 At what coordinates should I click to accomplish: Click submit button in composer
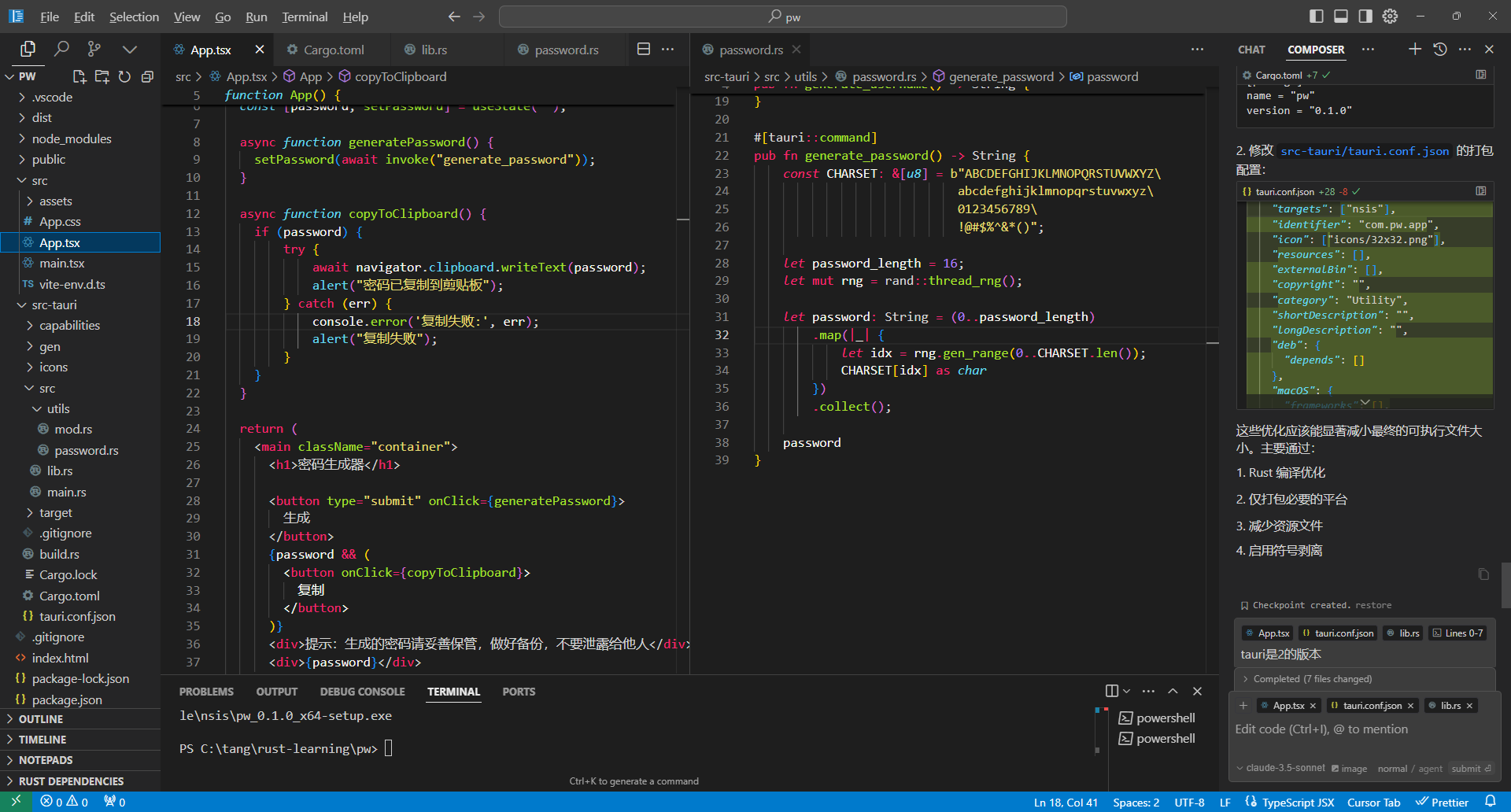[x=1471, y=769]
